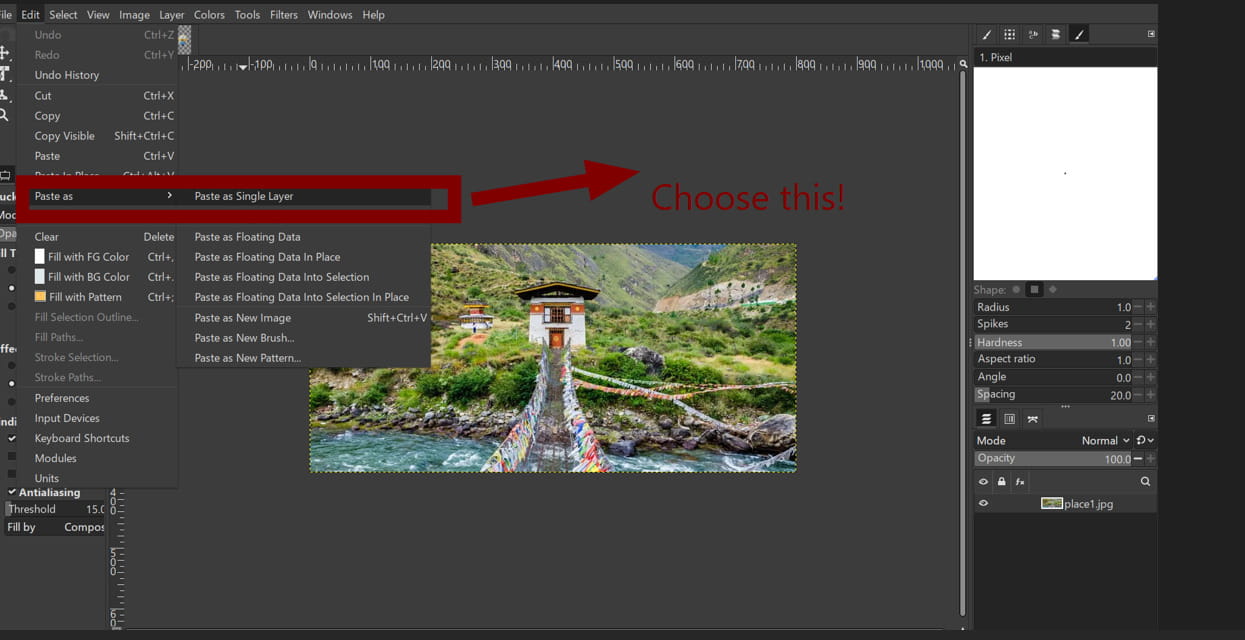Viewport: 1245px width, 640px height.
Task: Select circle brush shape
Action: pyautogui.click(x=1016, y=289)
